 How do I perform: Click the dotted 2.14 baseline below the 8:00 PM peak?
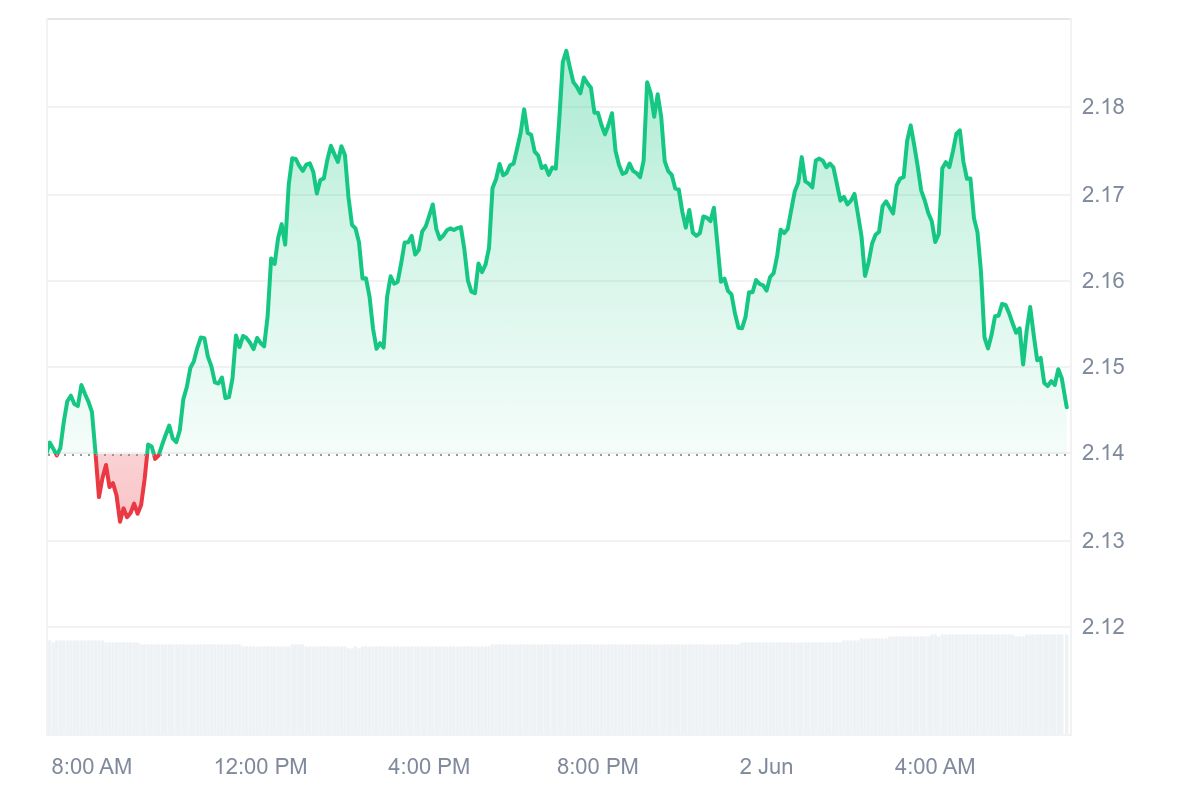(x=566, y=455)
